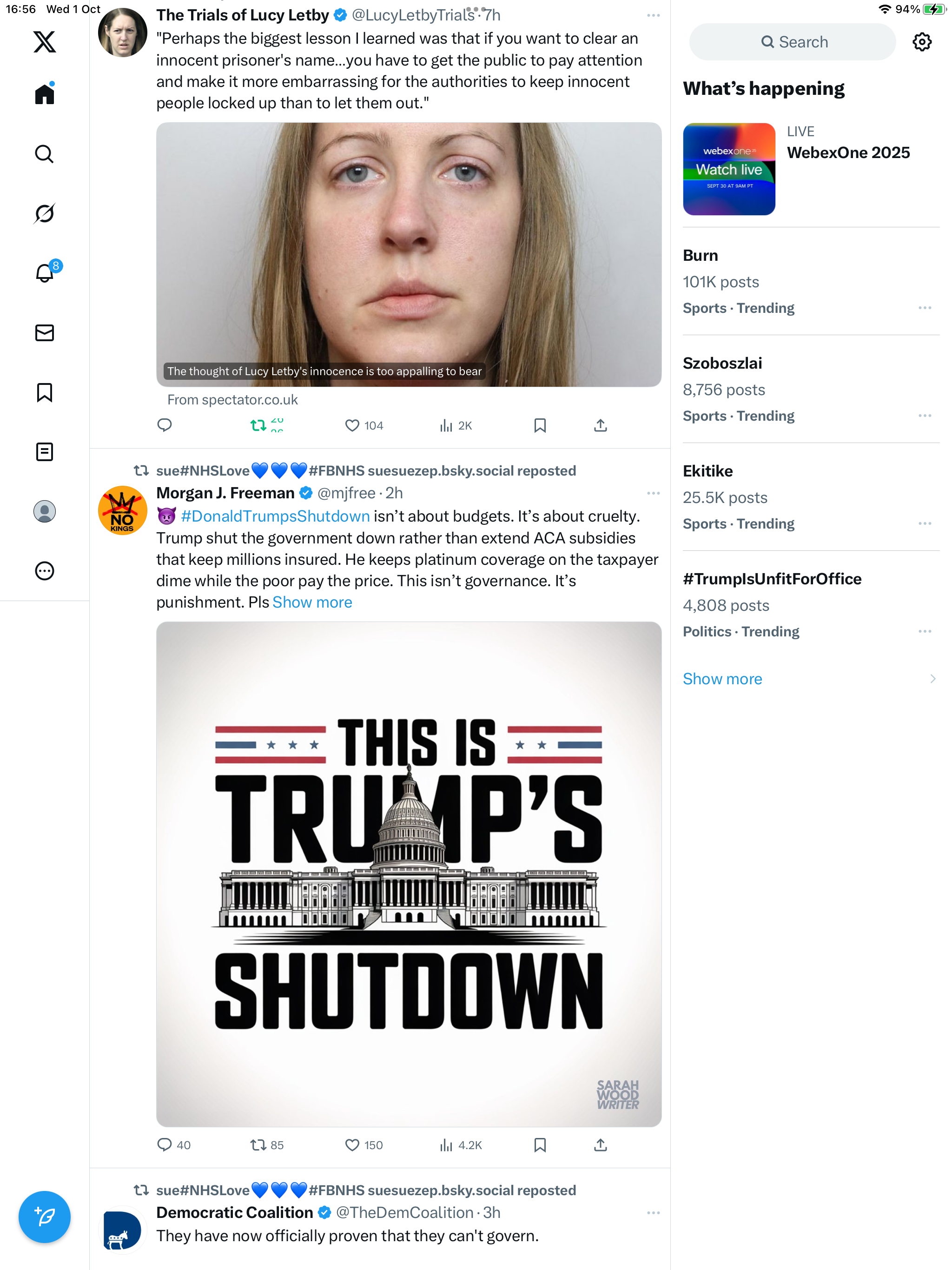
Task: Tap the Search input field
Action: (793, 42)
